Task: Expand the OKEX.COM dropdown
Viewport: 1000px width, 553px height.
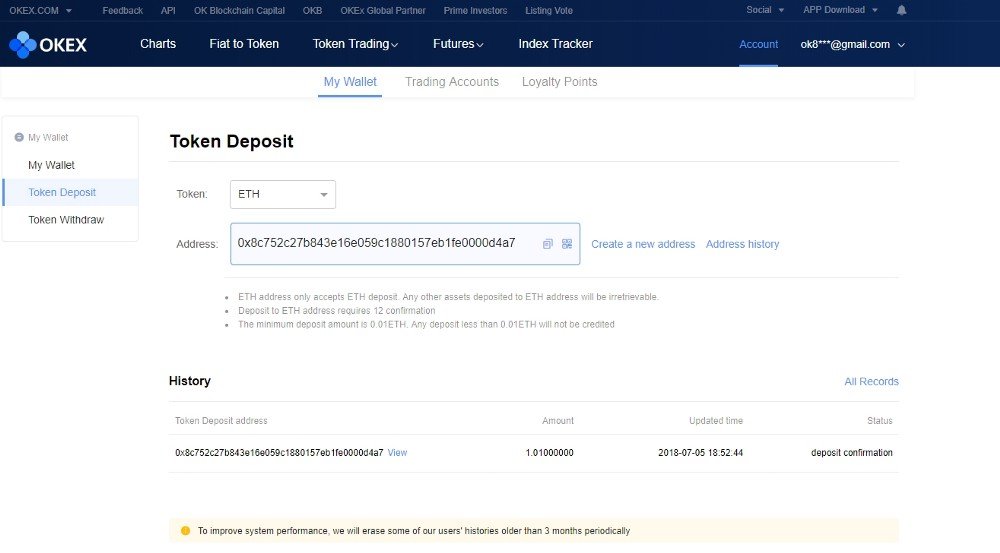Action: tap(40, 10)
